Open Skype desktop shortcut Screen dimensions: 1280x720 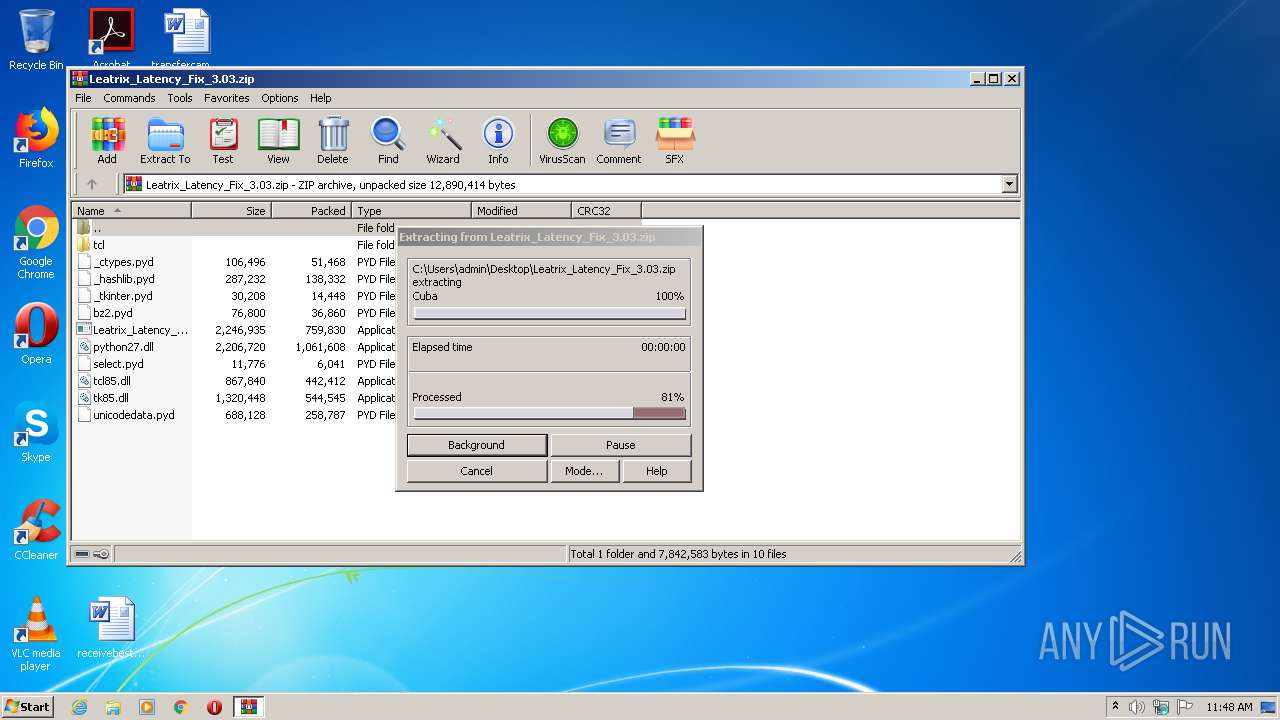click(x=36, y=432)
